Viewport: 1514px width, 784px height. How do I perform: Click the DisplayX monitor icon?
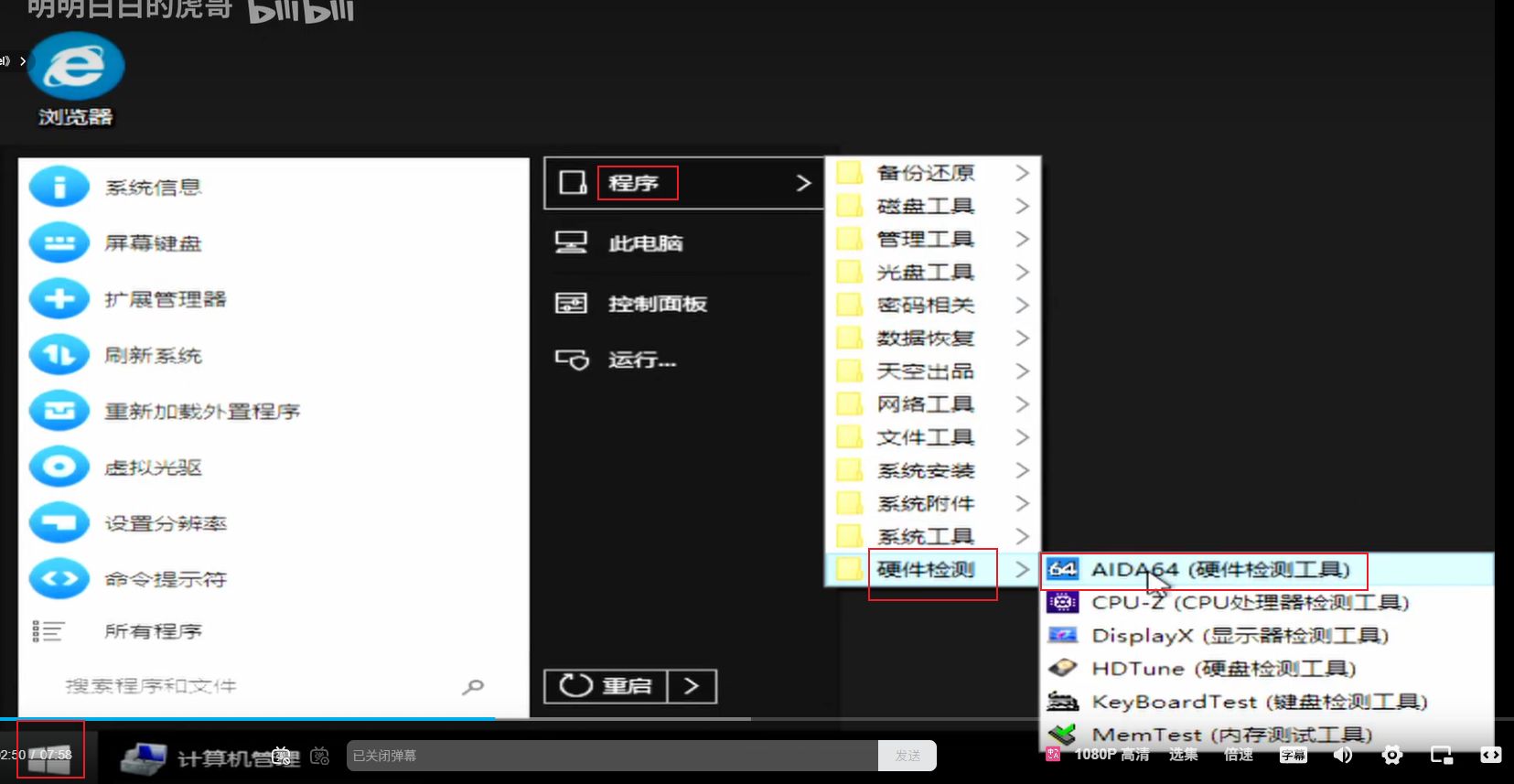[x=1063, y=635]
